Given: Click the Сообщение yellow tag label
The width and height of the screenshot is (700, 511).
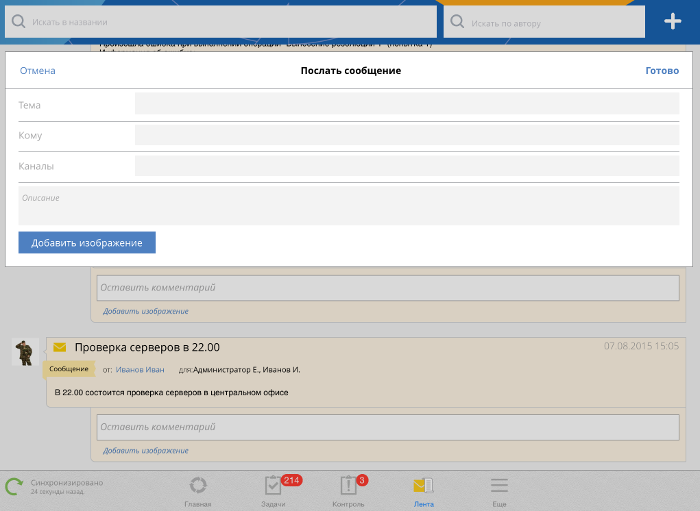Looking at the screenshot, I should click(69, 369).
